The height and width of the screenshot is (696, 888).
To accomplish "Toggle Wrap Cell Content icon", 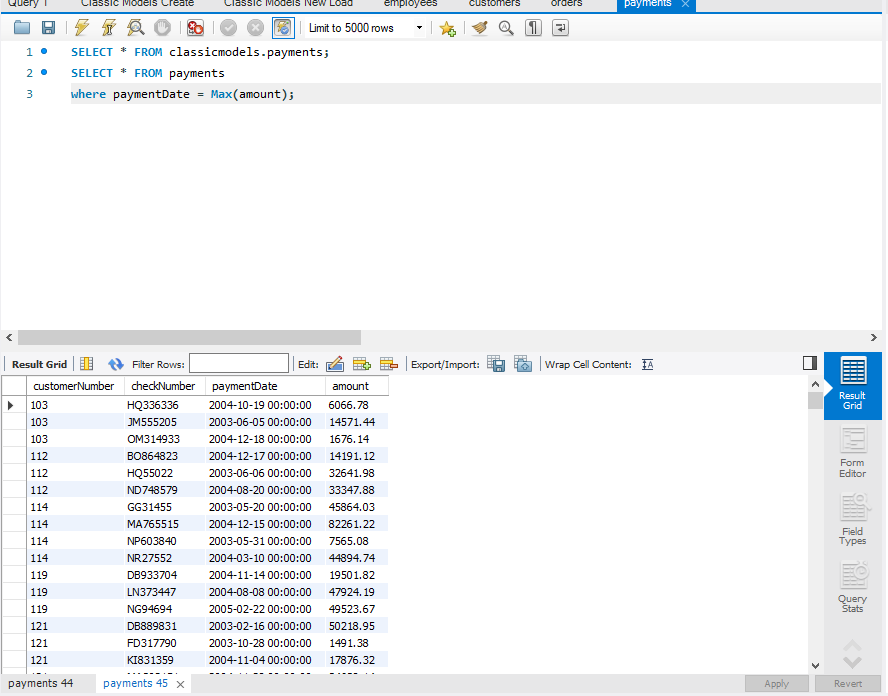I will [x=648, y=365].
